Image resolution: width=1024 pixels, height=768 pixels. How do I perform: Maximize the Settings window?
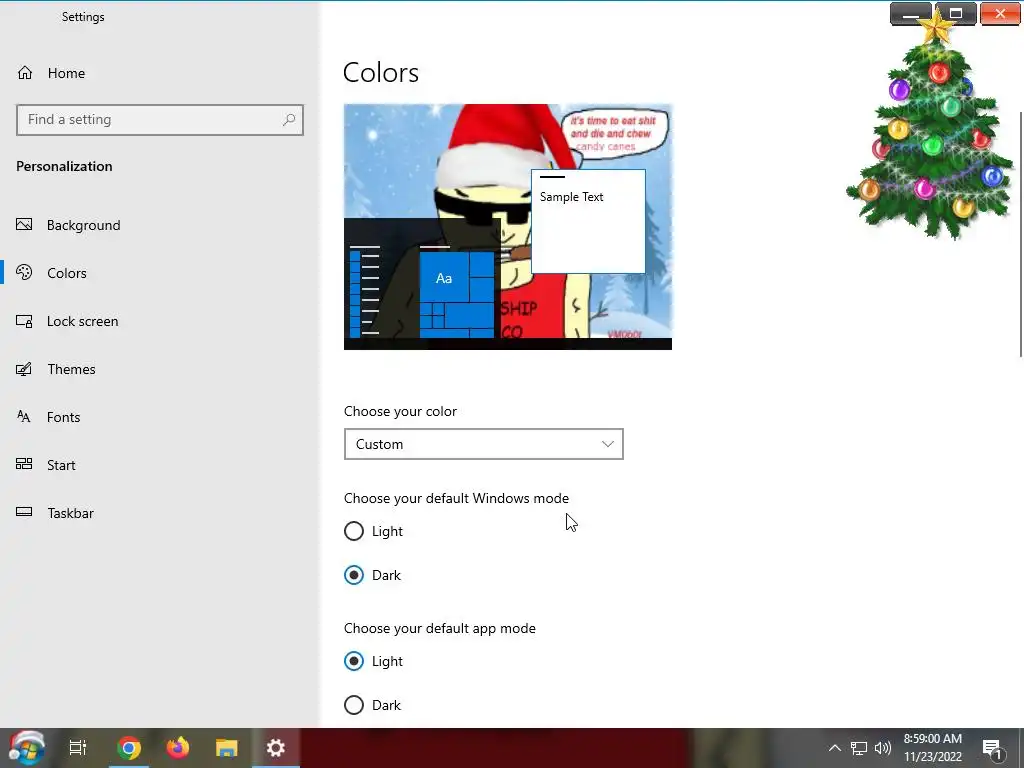point(955,14)
